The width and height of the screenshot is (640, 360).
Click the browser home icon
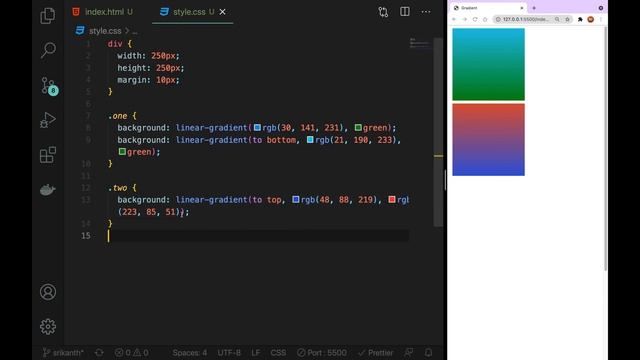(x=485, y=19)
